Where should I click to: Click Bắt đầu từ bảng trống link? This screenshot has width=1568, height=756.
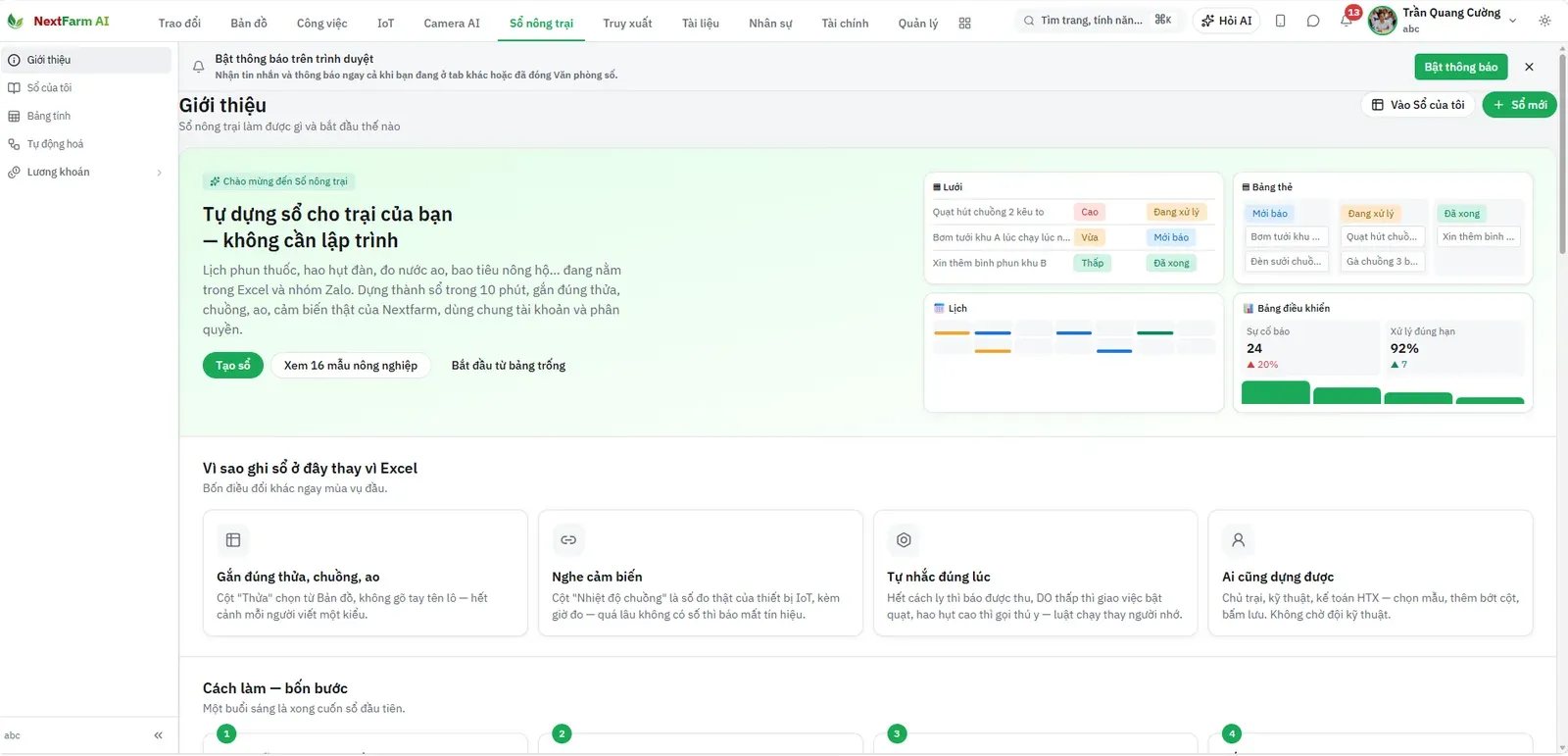[509, 365]
